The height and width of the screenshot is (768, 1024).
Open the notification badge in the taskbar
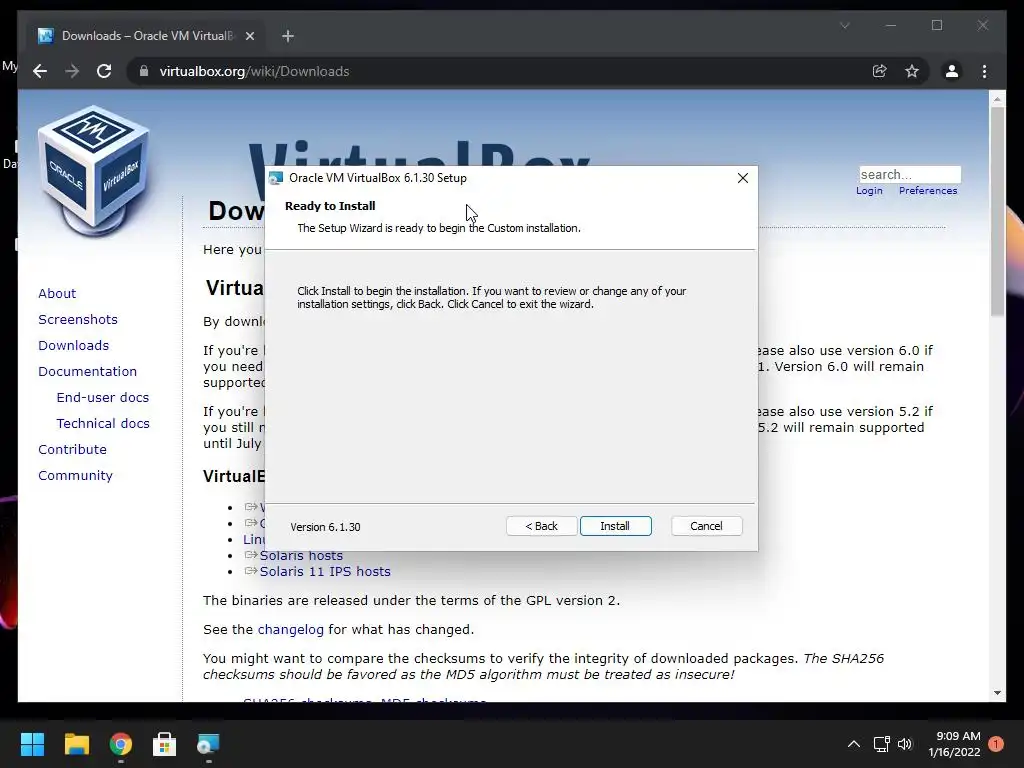tap(996, 744)
